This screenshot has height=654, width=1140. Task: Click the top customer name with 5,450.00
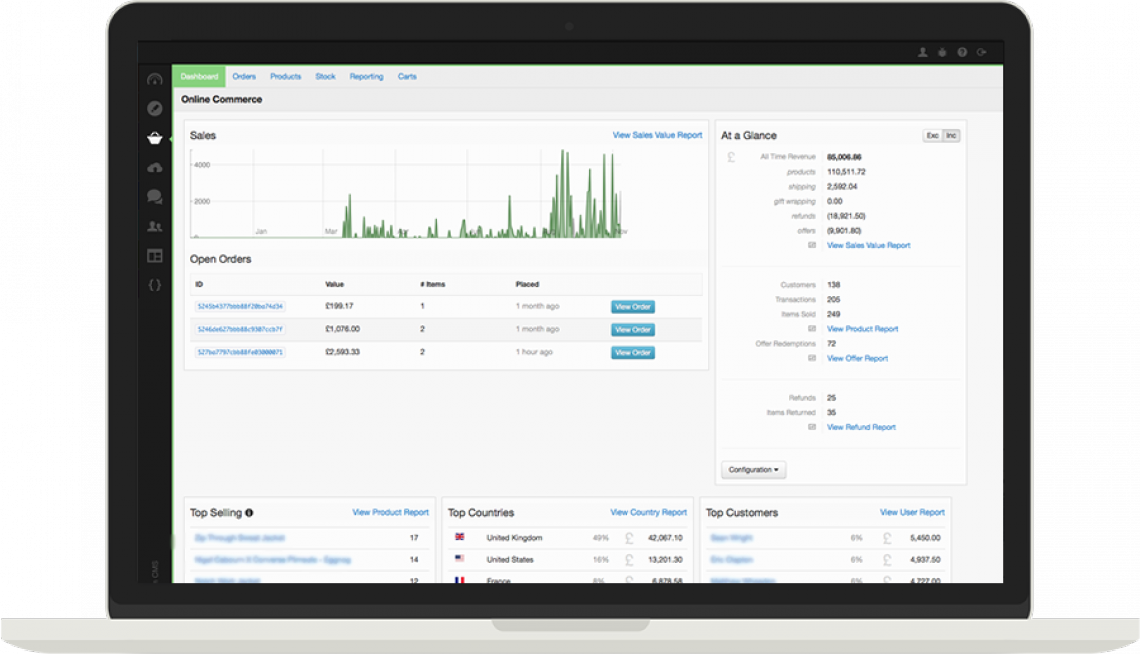731,538
